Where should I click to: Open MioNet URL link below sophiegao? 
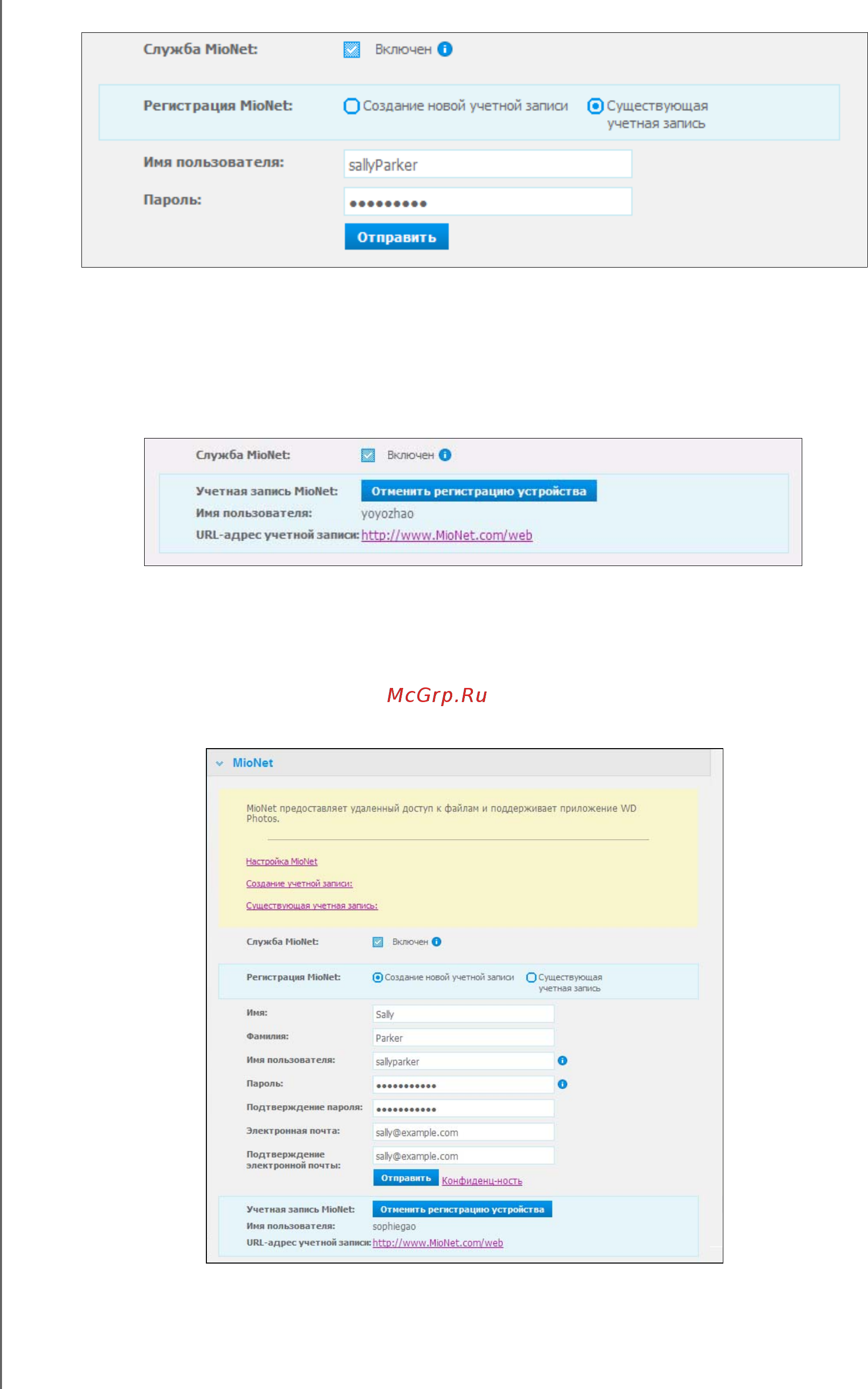coord(438,1243)
